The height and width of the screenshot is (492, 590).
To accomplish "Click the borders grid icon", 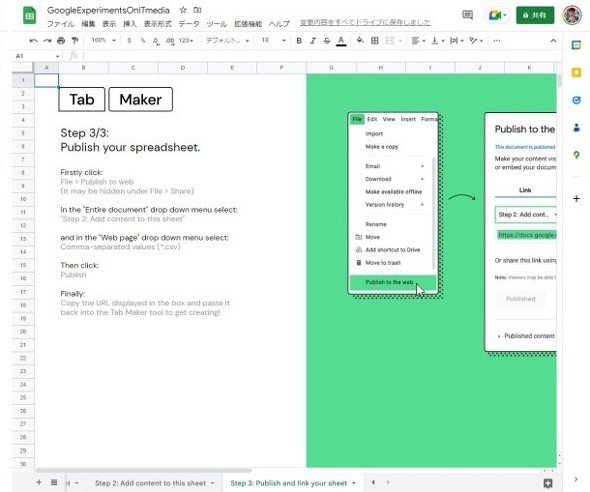I will pyautogui.click(x=375, y=40).
